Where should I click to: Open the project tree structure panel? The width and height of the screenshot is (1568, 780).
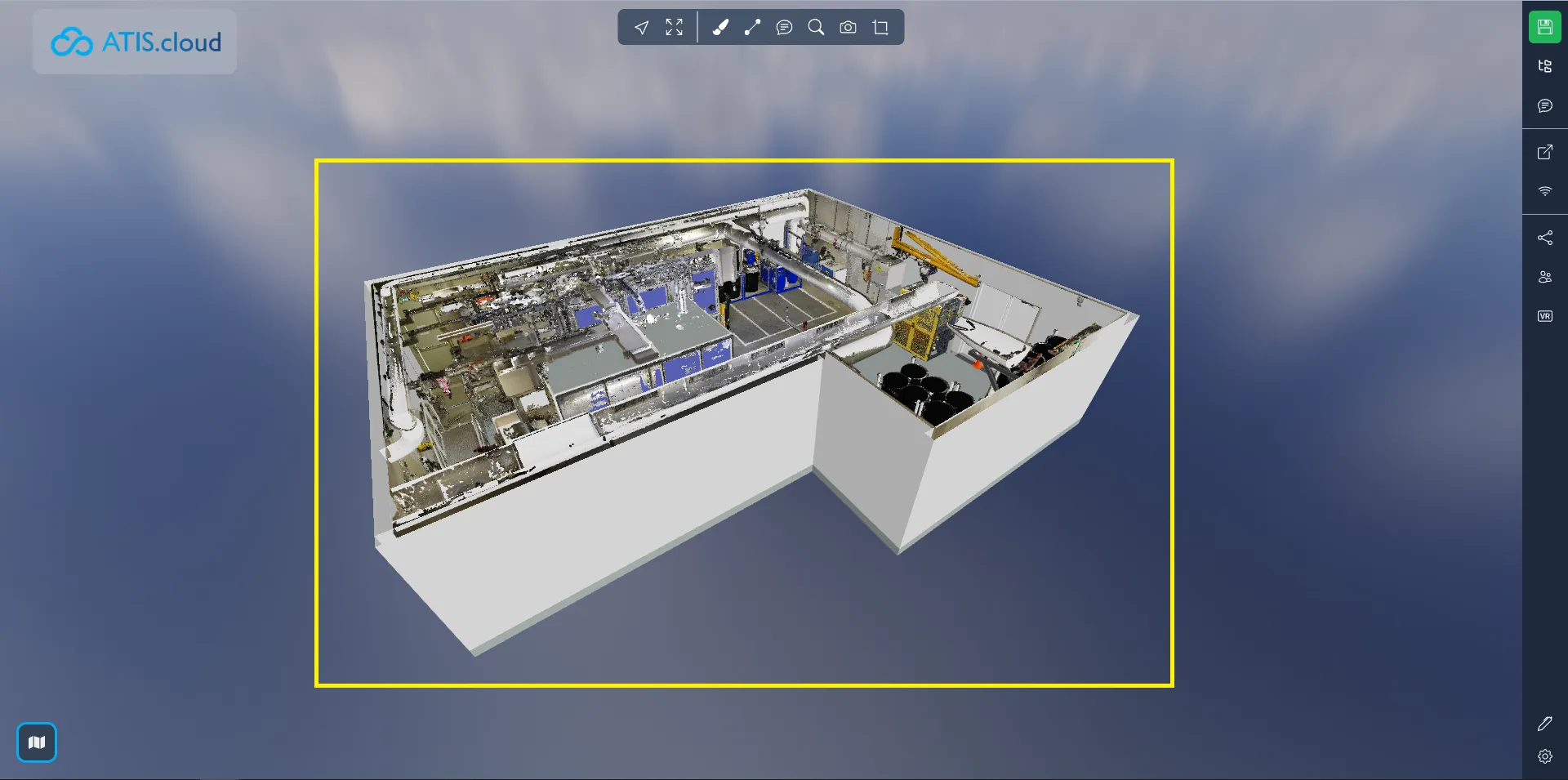[x=1544, y=66]
